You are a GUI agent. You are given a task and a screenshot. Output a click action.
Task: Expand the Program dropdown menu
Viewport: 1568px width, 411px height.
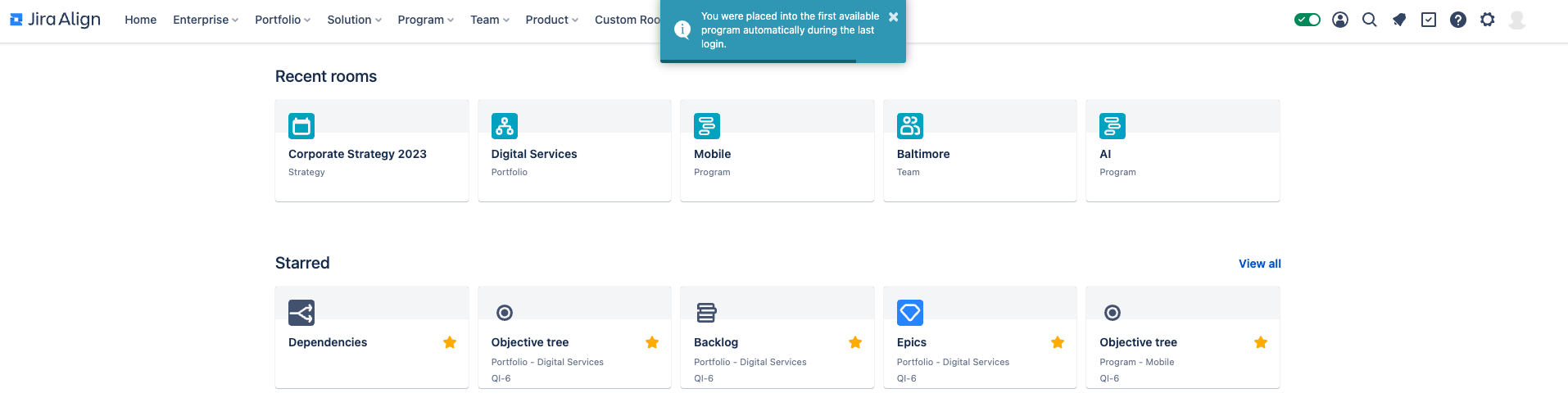(425, 20)
